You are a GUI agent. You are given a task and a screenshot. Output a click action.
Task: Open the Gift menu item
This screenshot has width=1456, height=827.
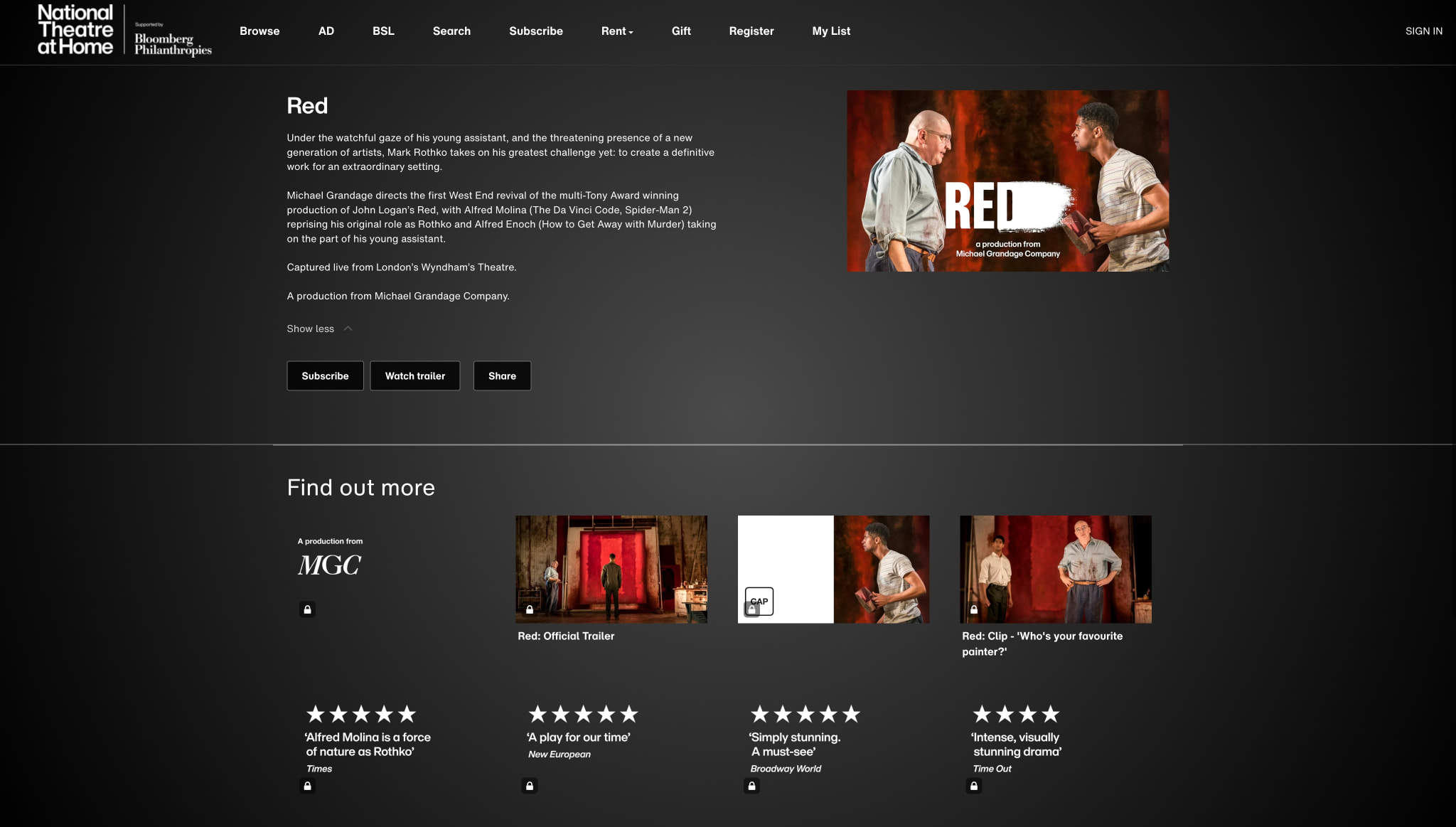[x=681, y=31]
